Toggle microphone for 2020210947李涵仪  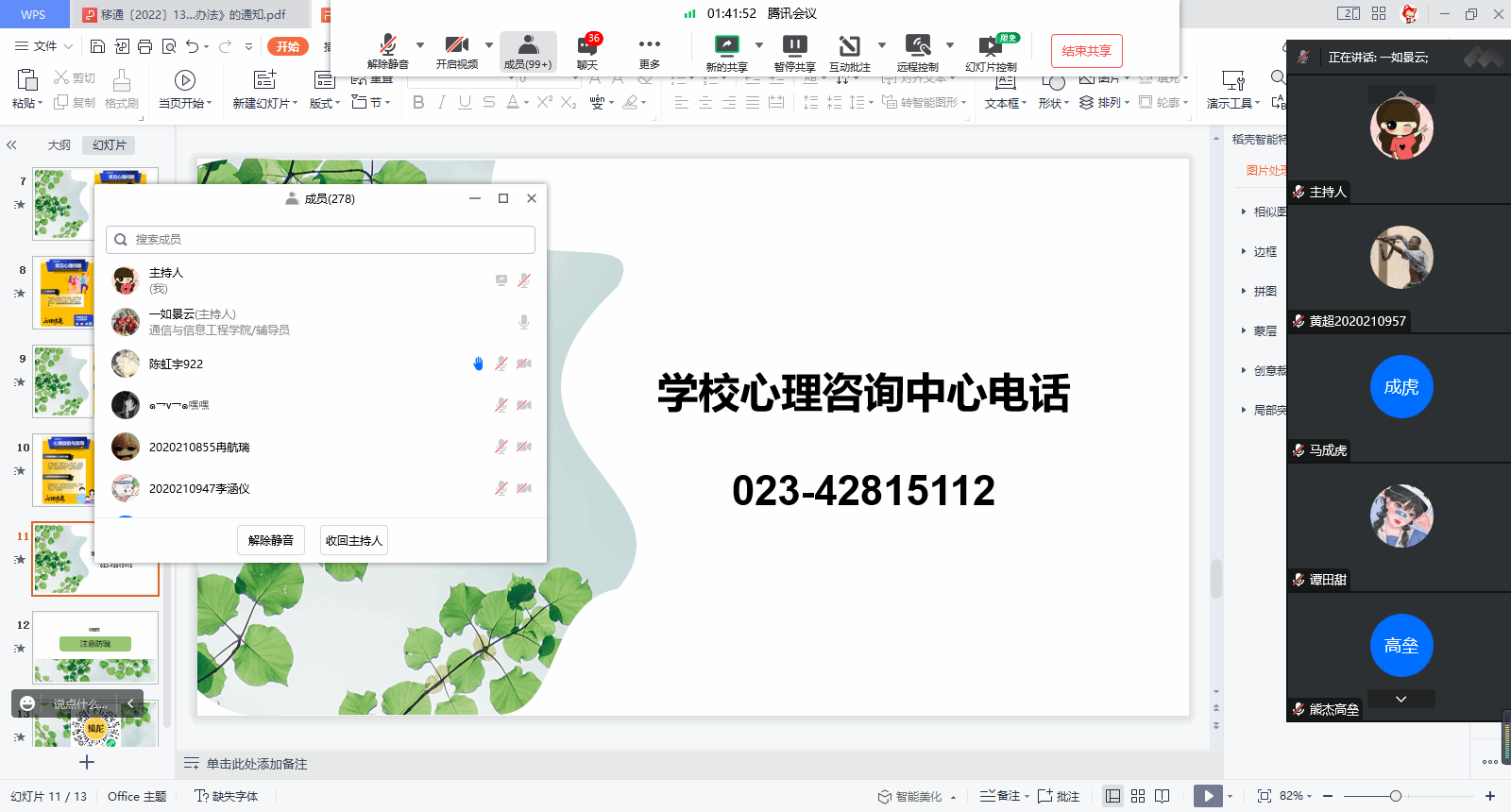pos(501,488)
